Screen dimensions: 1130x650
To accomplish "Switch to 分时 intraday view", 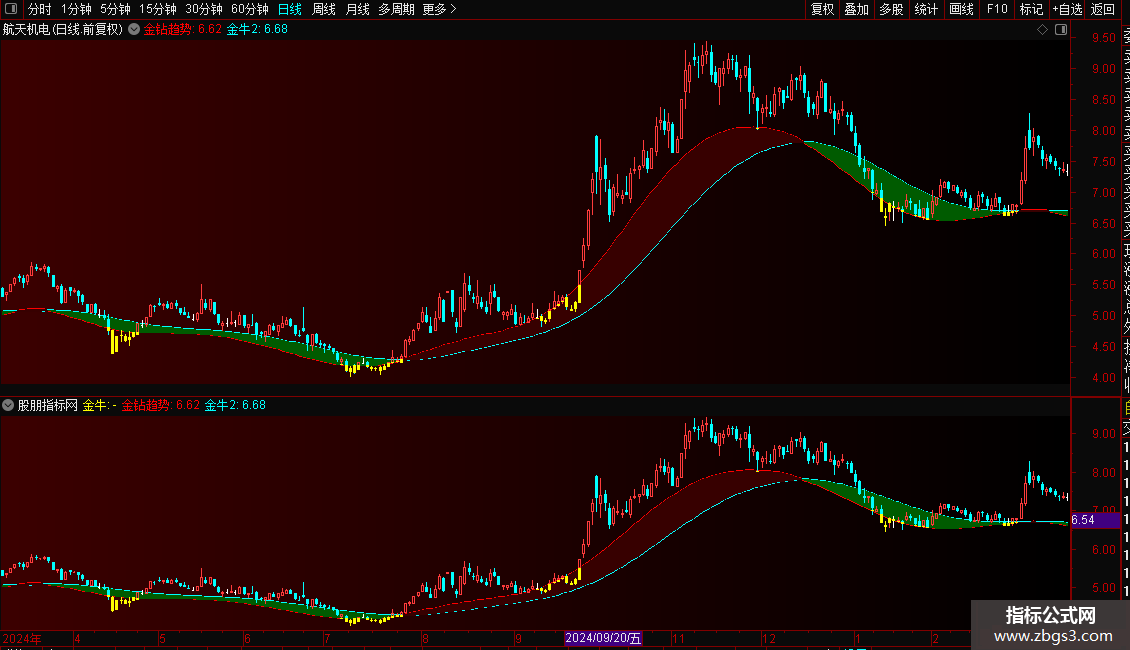I will (40, 9).
